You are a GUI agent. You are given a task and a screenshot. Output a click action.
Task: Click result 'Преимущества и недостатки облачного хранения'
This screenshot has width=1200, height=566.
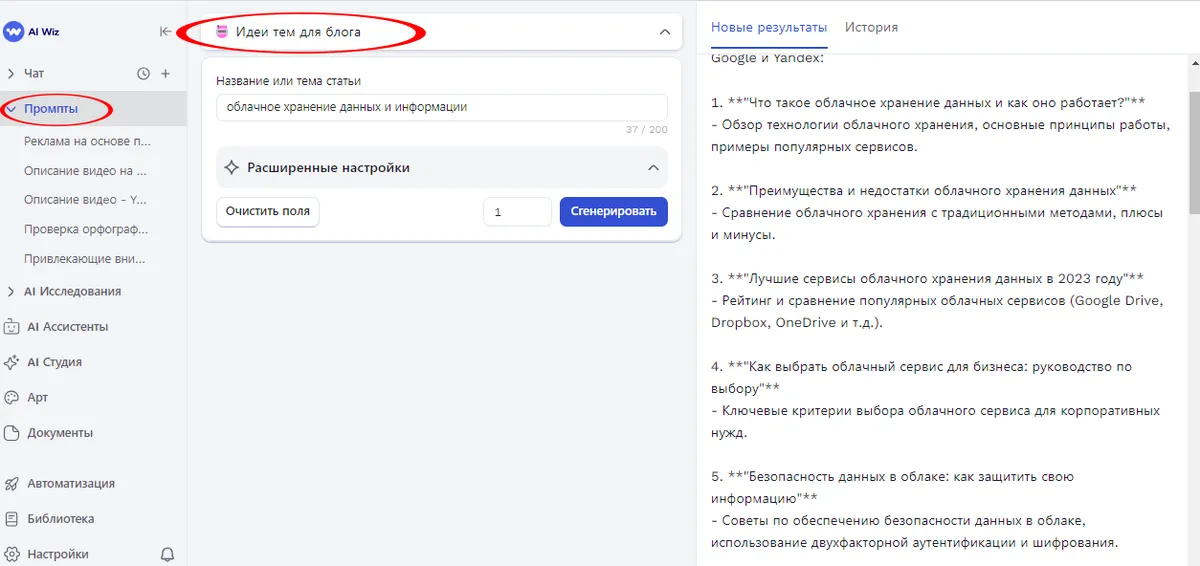pos(924,190)
